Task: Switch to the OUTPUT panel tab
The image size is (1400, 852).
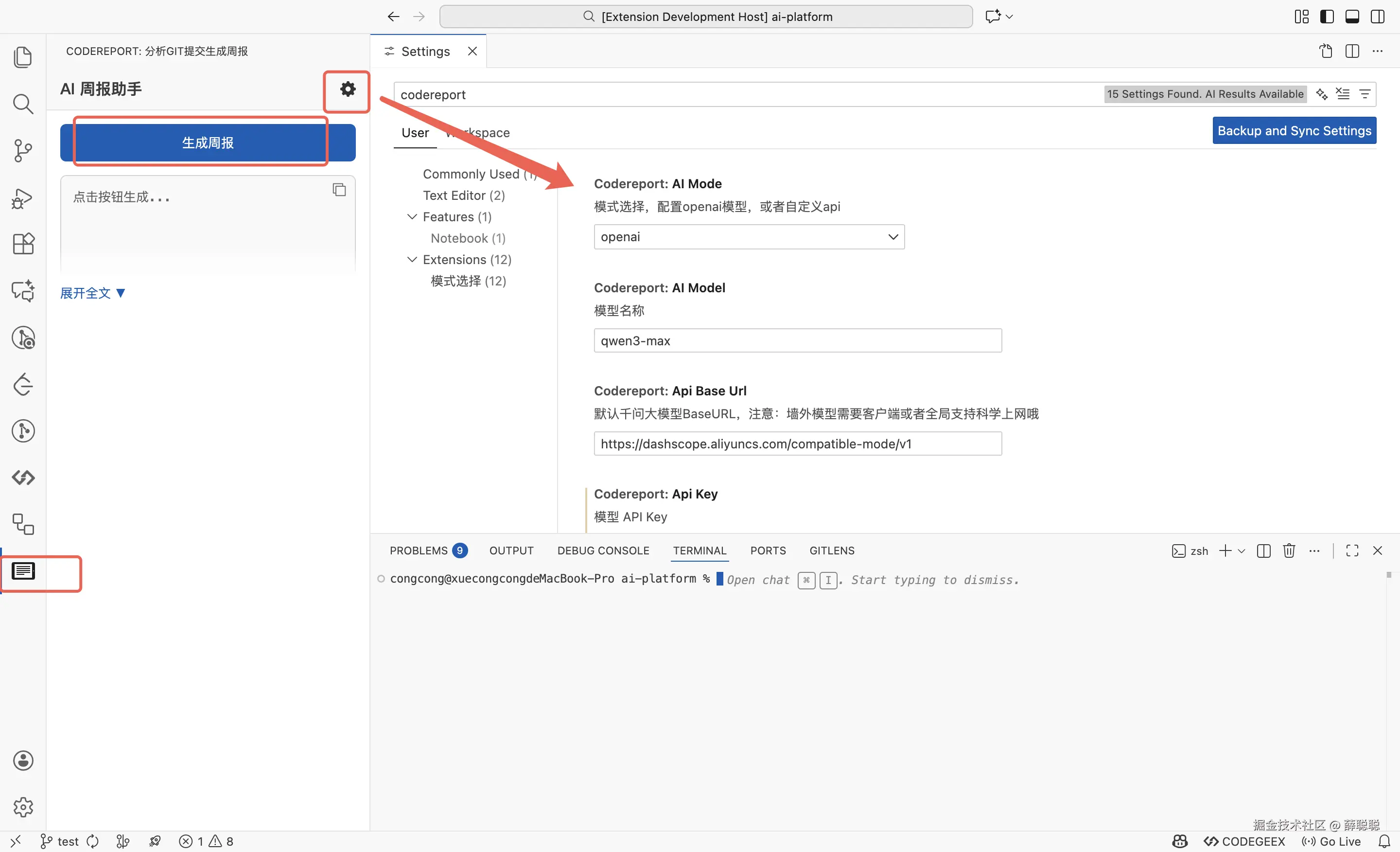Action: 511,550
